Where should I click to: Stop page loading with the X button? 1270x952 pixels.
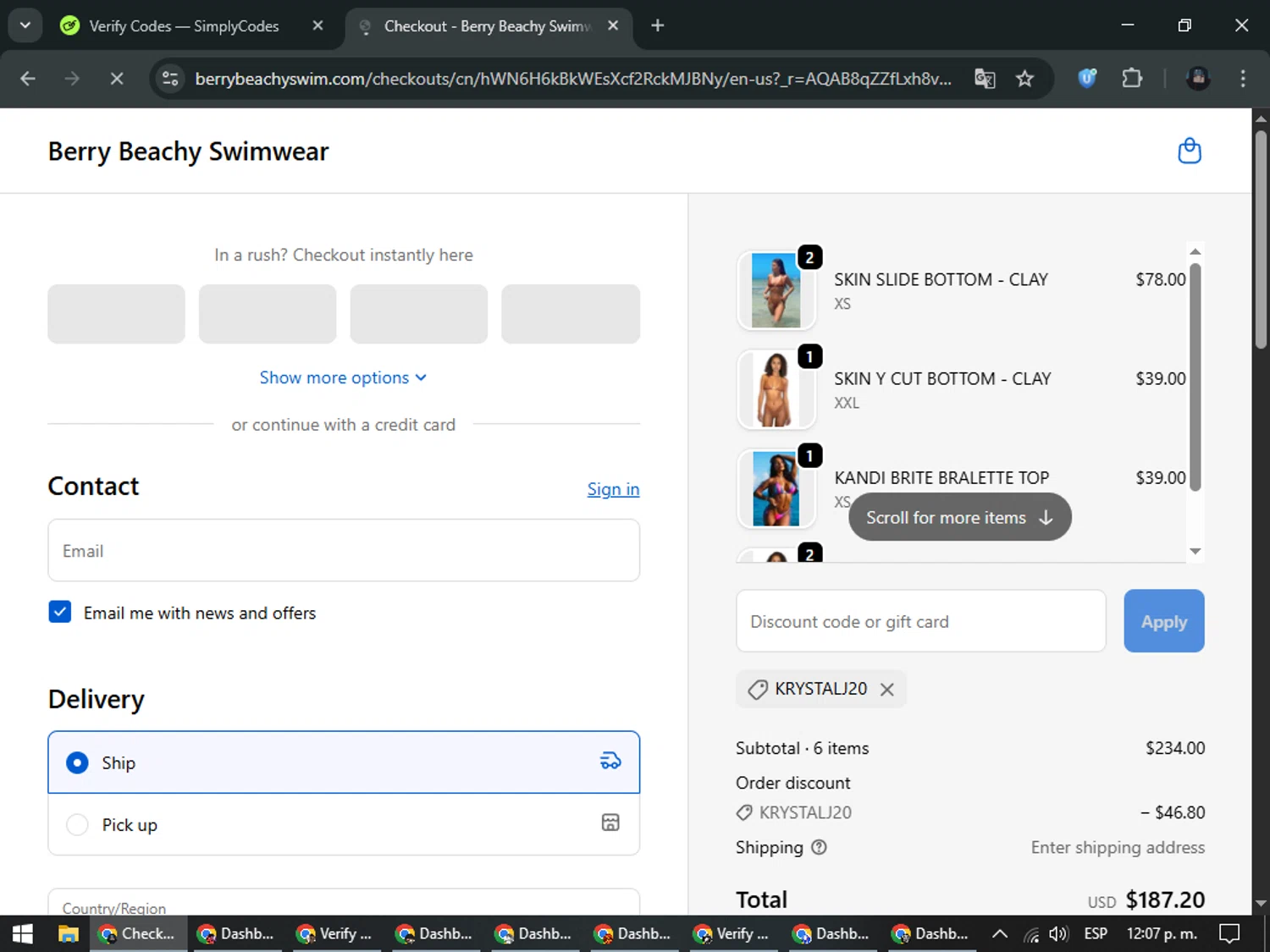click(117, 79)
